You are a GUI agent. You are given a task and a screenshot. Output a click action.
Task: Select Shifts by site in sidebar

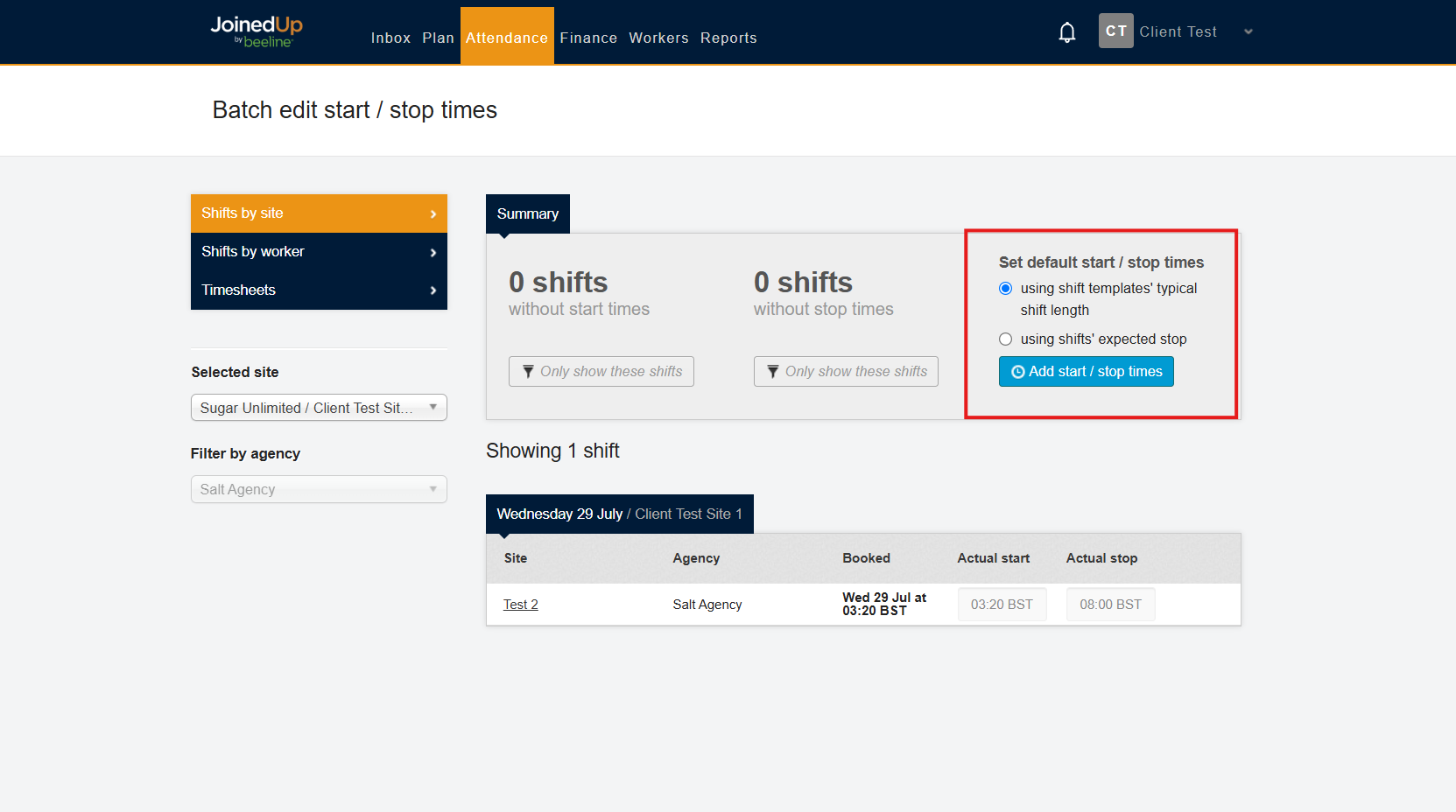[x=319, y=213]
